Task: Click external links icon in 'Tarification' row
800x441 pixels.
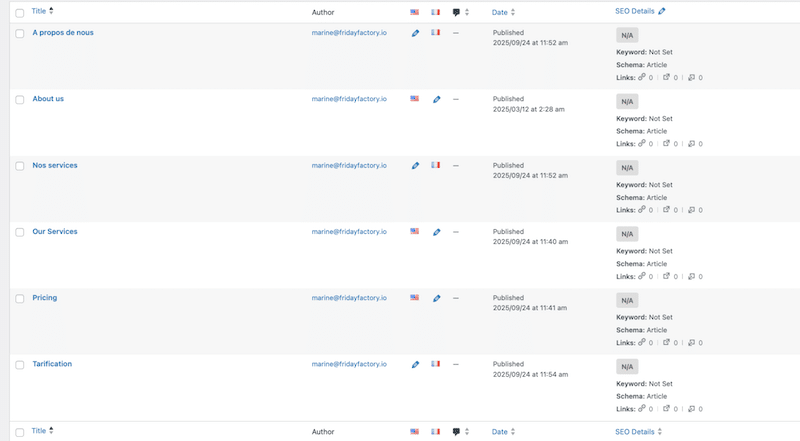Action: click(666, 409)
